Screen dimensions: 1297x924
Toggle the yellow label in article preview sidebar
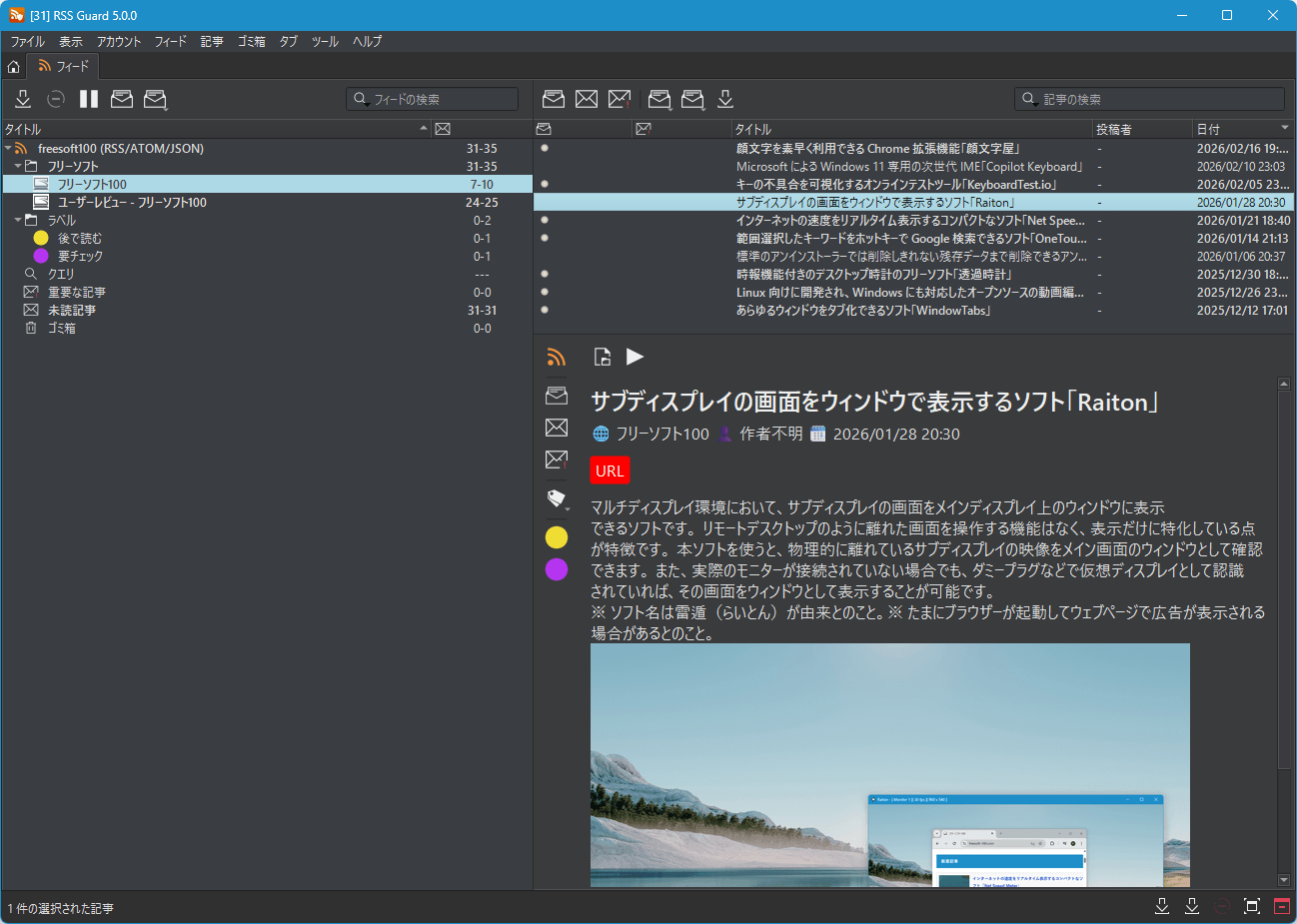[x=557, y=537]
